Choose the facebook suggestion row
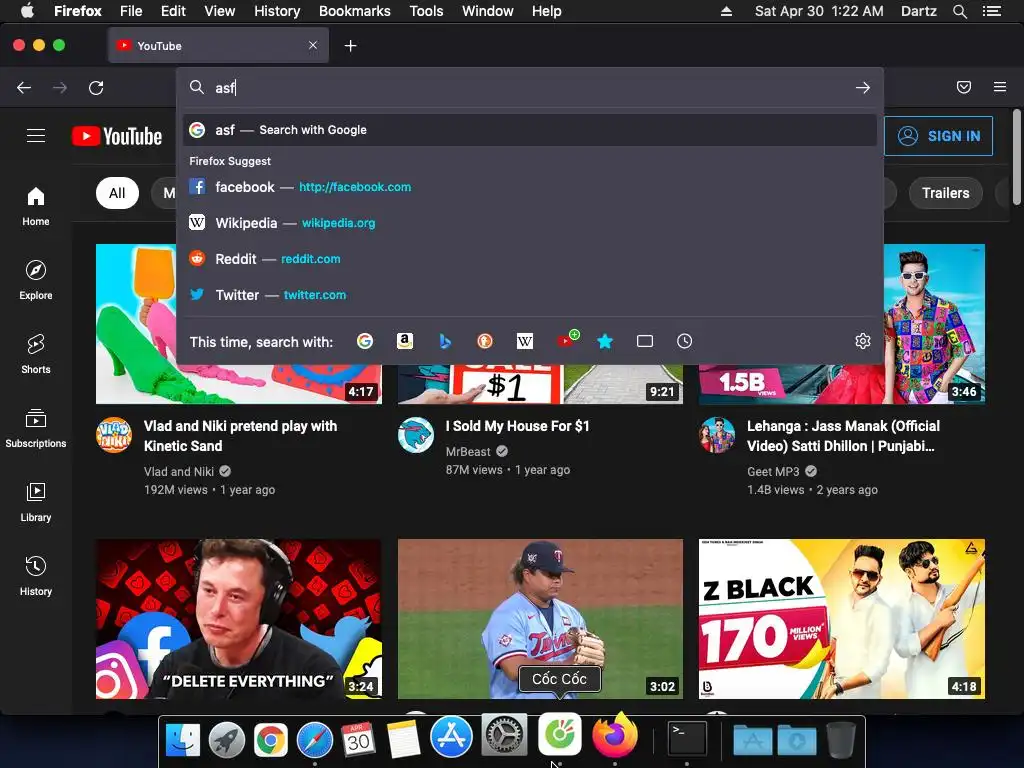Image resolution: width=1024 pixels, height=768 pixels. (530, 187)
